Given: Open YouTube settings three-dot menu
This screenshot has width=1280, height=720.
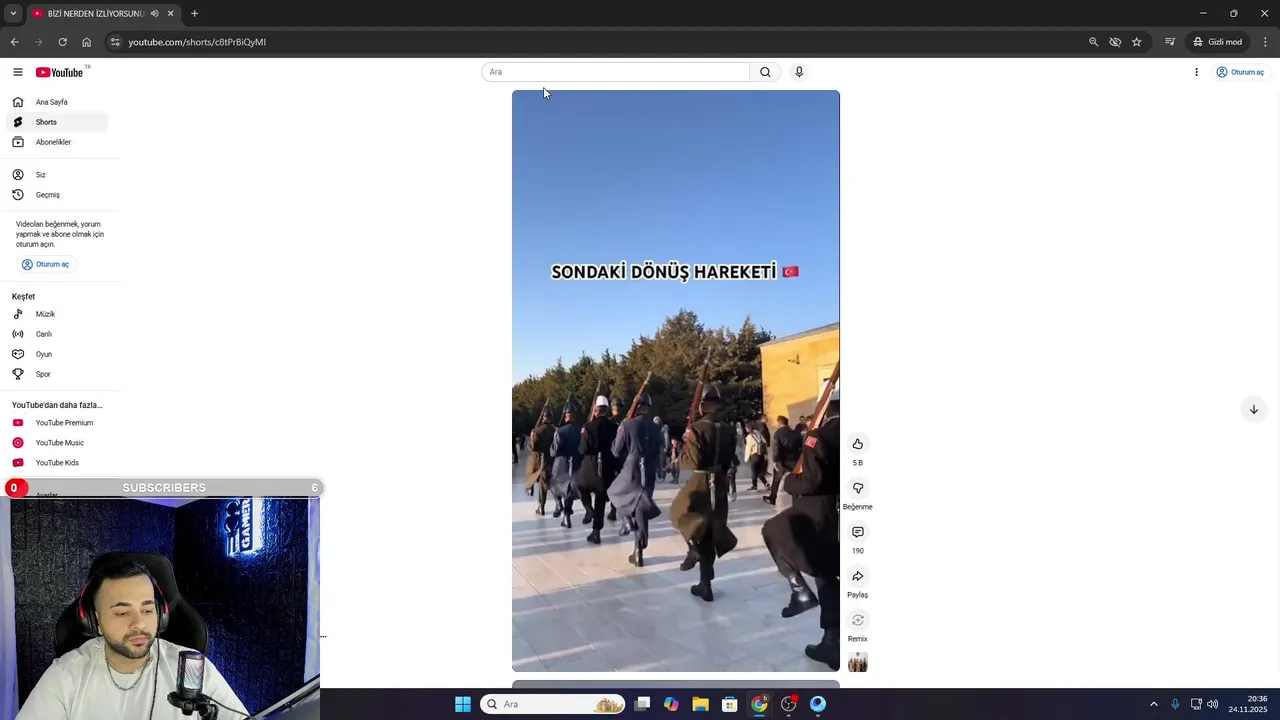Looking at the screenshot, I should click(1196, 72).
